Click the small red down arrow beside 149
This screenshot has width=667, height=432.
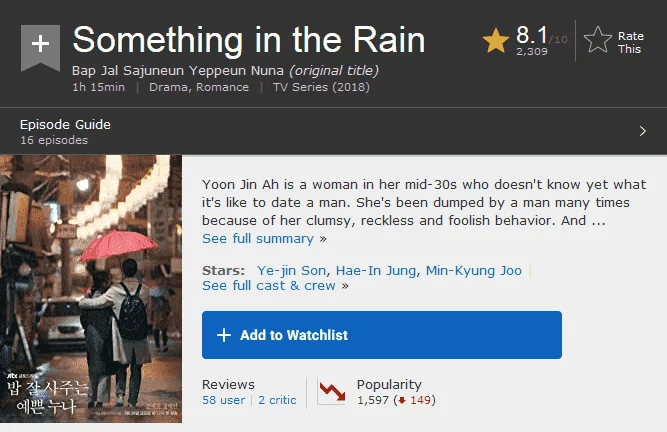(402, 400)
